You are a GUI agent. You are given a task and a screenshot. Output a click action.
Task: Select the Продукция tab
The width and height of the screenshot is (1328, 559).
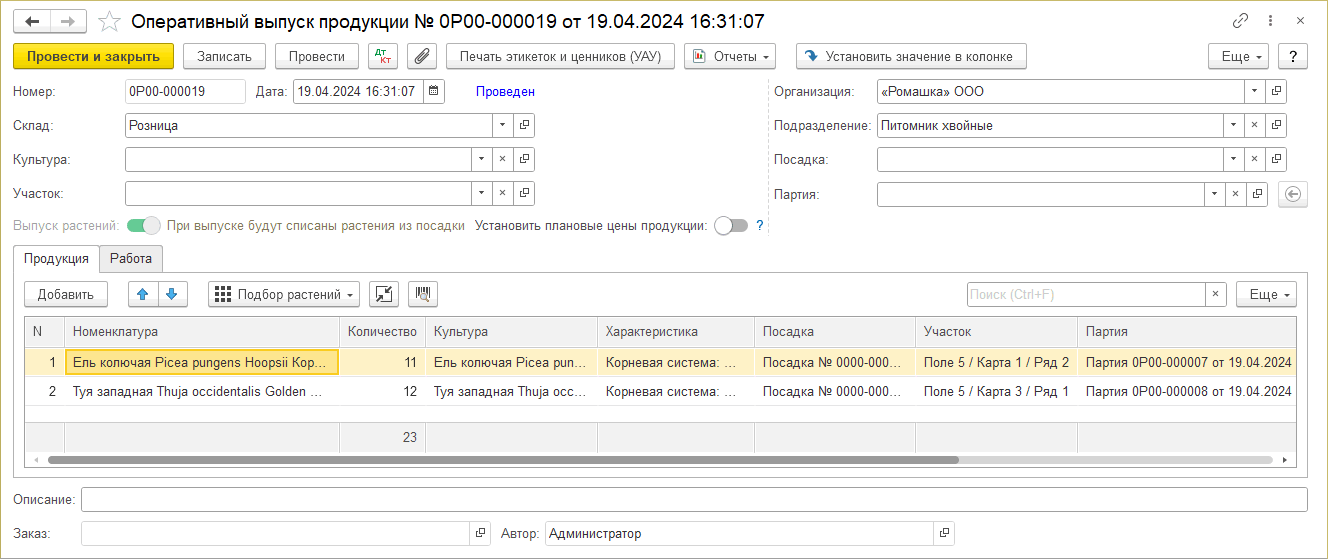[56, 259]
